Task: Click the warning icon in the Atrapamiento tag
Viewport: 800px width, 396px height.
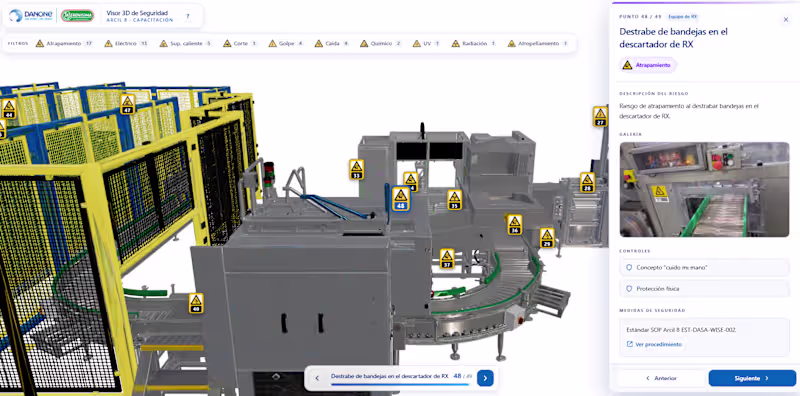Action: coord(628,65)
